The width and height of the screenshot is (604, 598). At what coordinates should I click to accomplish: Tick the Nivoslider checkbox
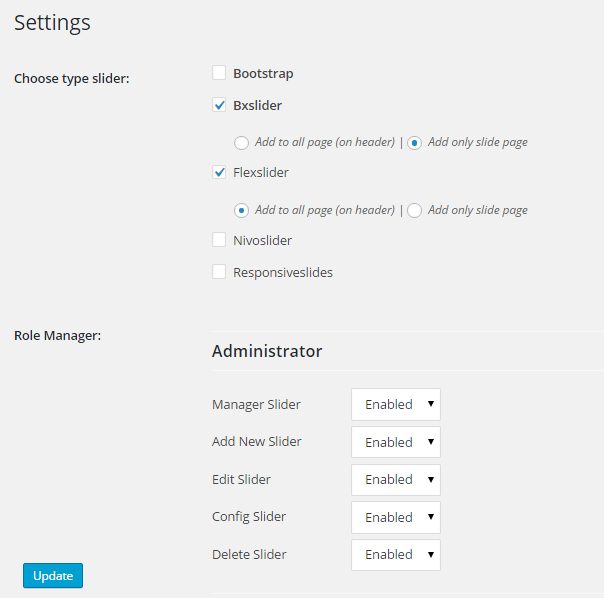coord(219,240)
